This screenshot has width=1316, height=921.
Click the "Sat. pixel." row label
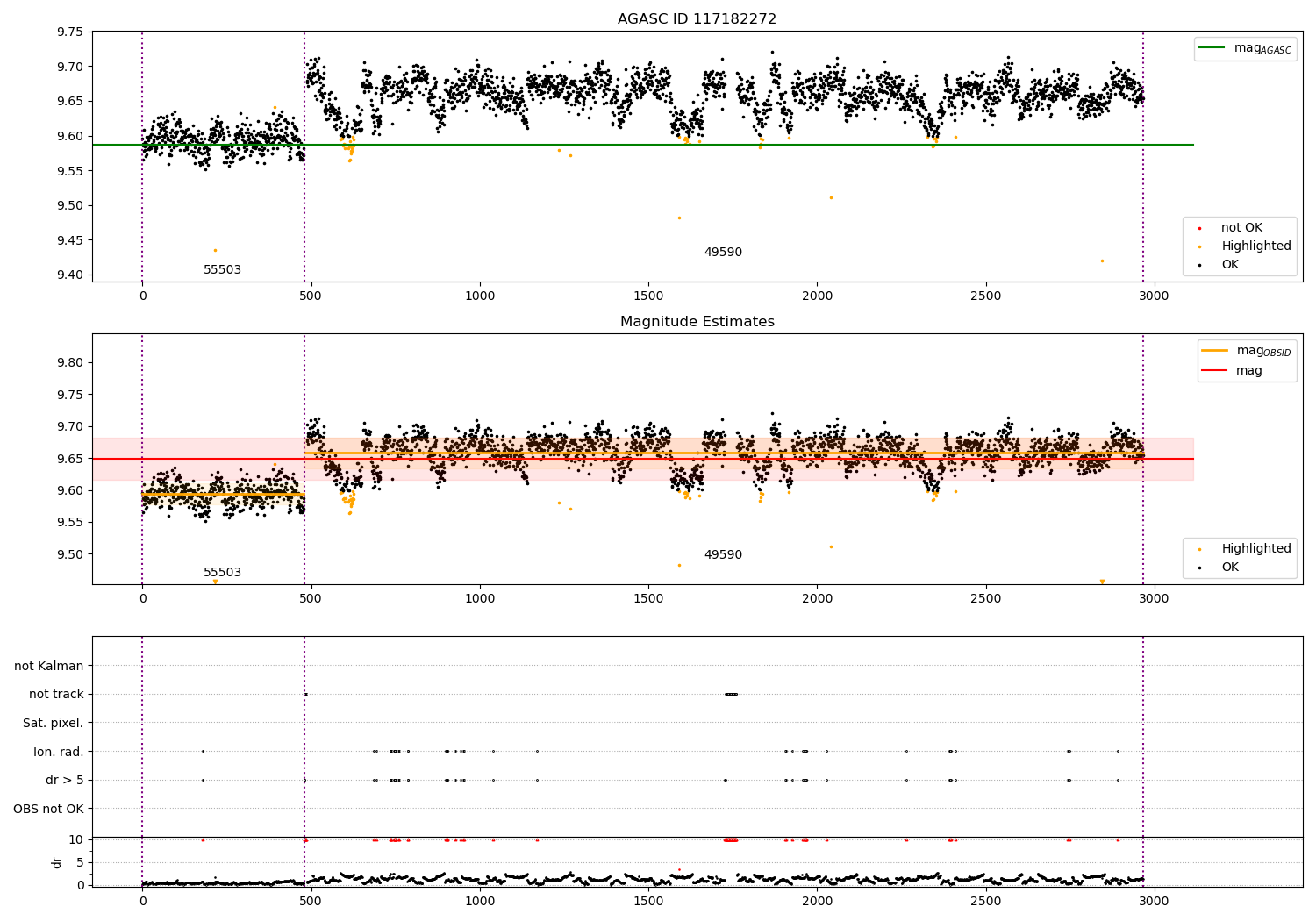[x=54, y=724]
